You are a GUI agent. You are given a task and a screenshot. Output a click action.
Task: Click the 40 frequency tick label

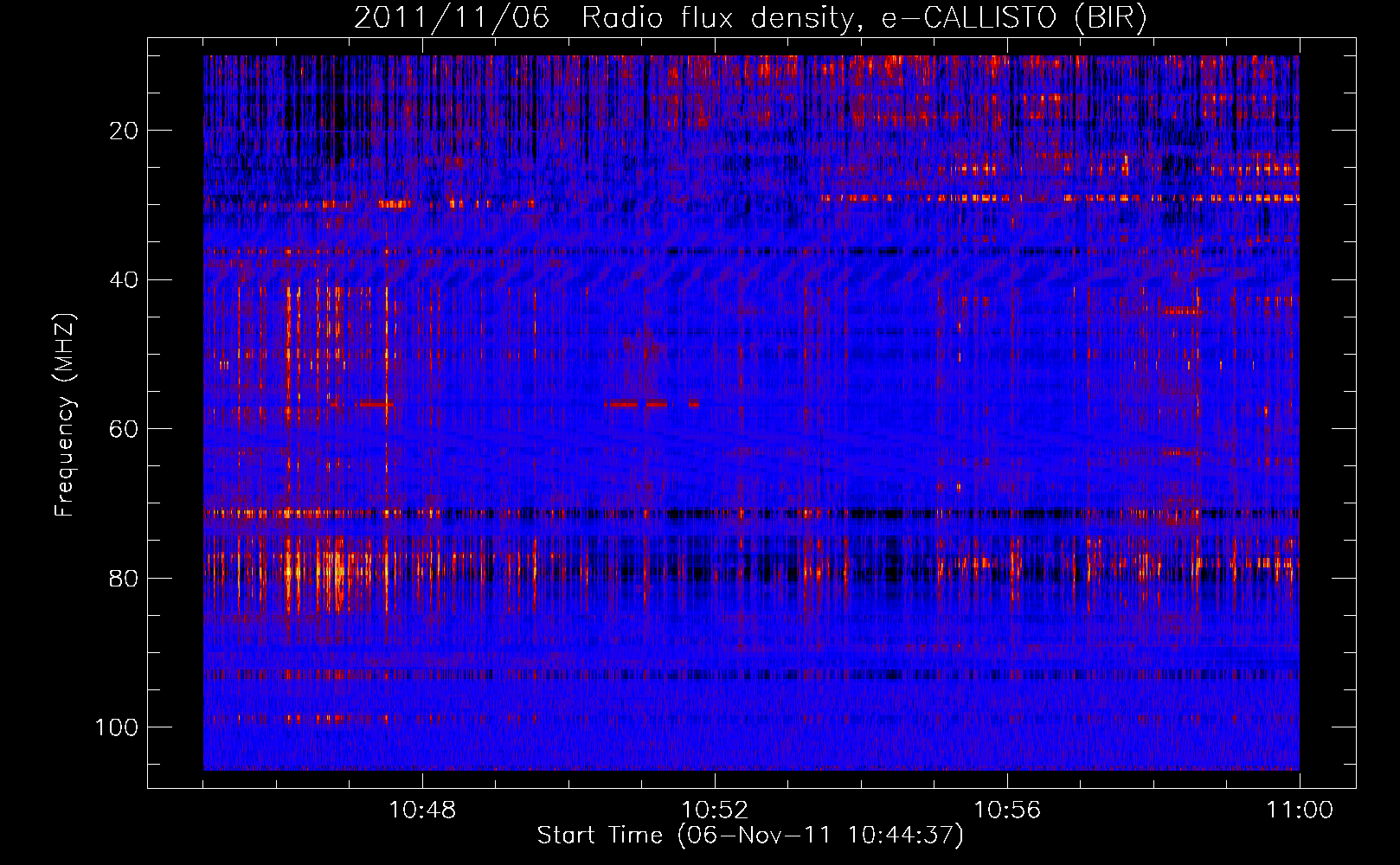tap(125, 280)
